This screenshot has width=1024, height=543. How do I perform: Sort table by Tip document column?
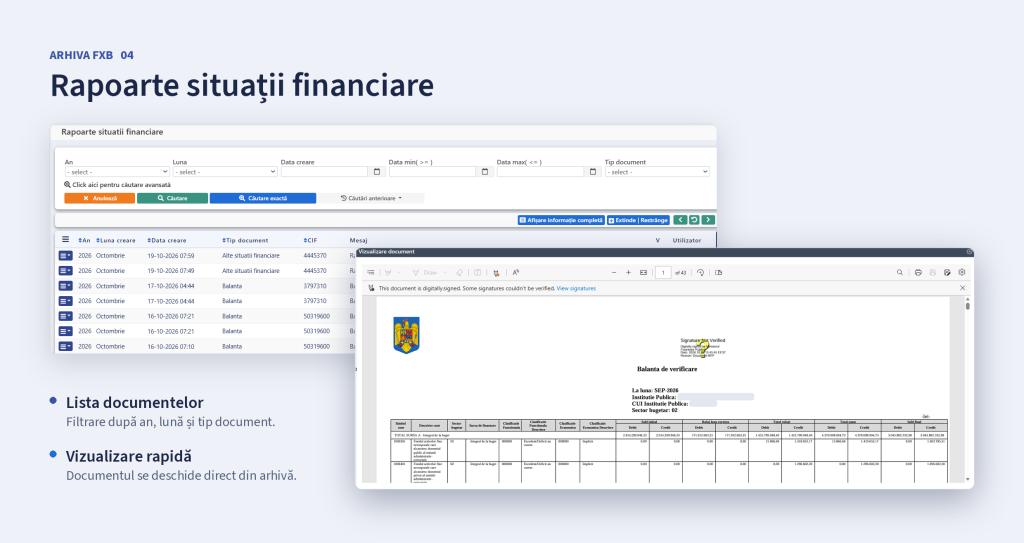coord(245,240)
